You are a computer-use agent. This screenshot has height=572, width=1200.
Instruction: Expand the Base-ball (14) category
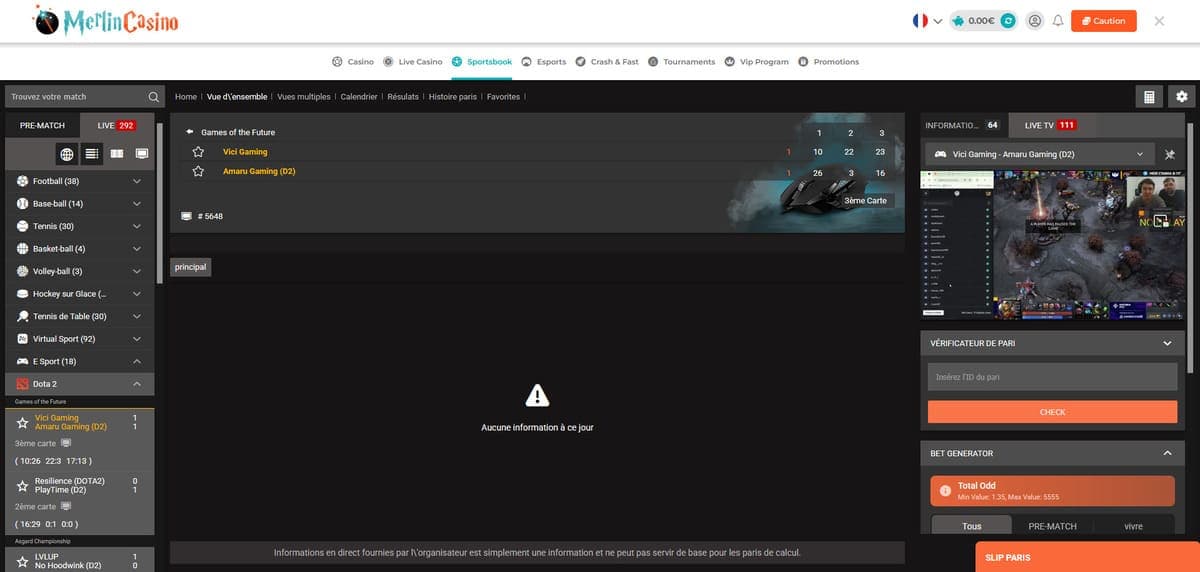click(137, 204)
